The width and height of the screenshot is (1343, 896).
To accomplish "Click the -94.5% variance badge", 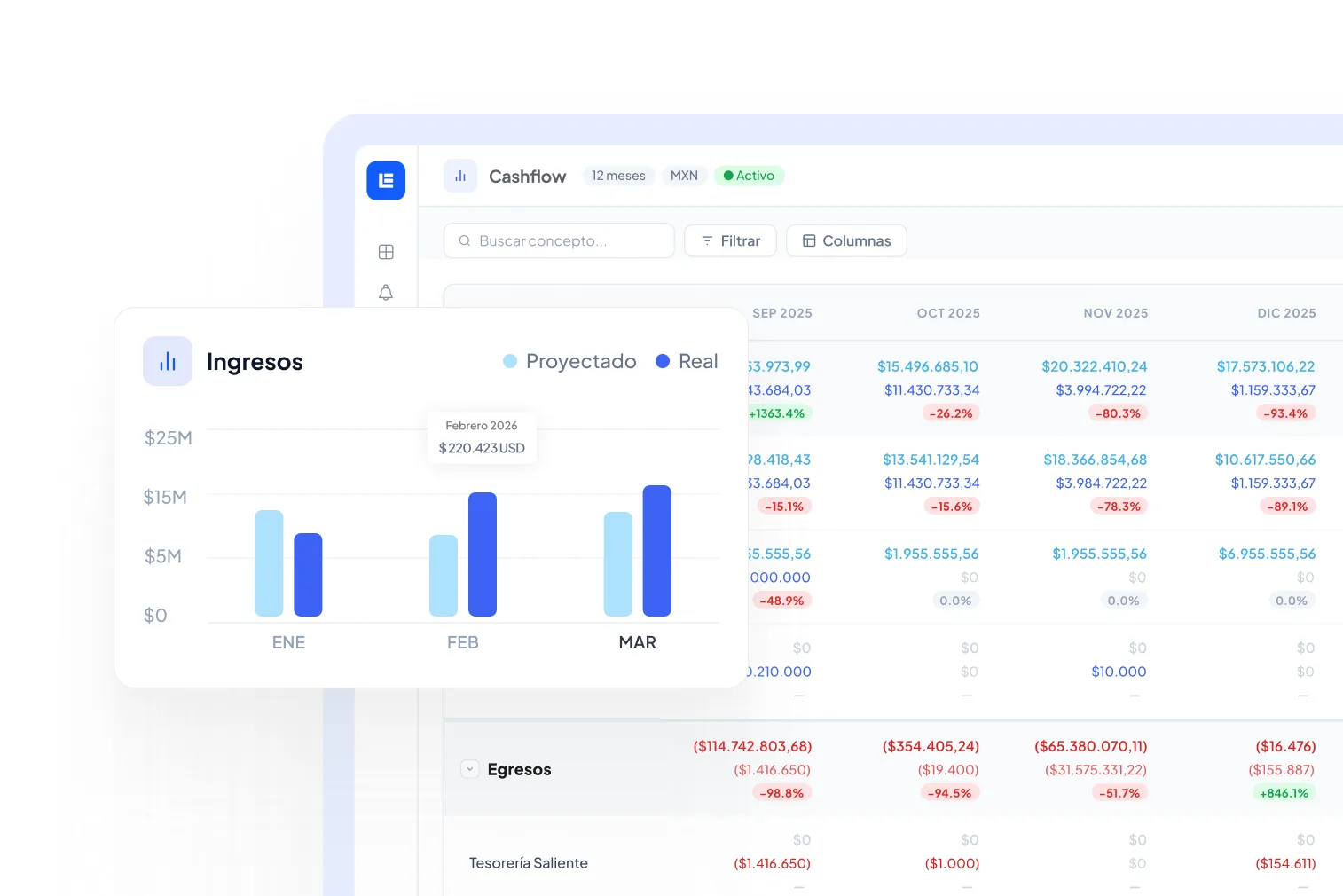I will [951, 793].
